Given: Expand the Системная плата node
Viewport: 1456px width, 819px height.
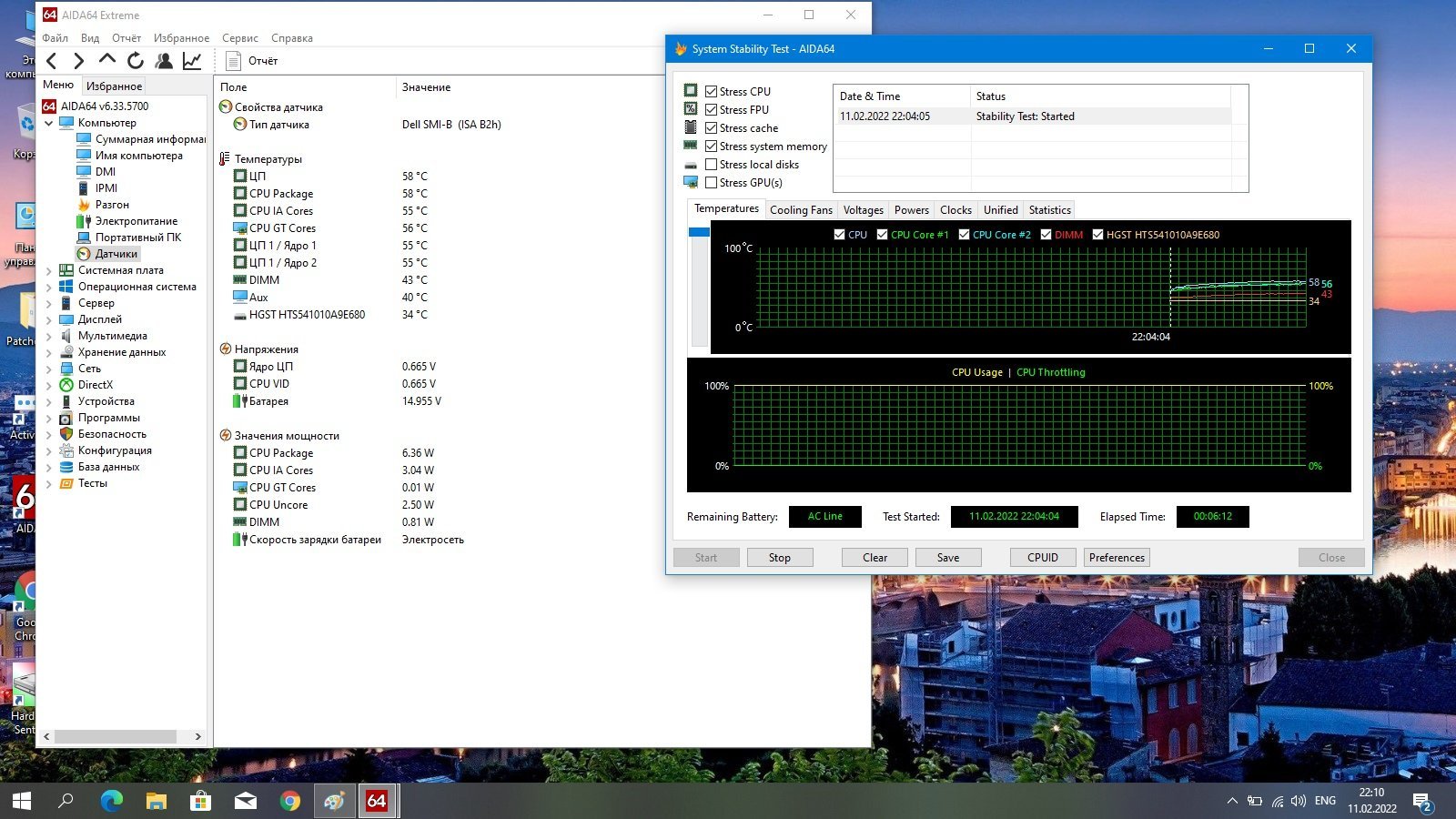Looking at the screenshot, I should coord(49,270).
